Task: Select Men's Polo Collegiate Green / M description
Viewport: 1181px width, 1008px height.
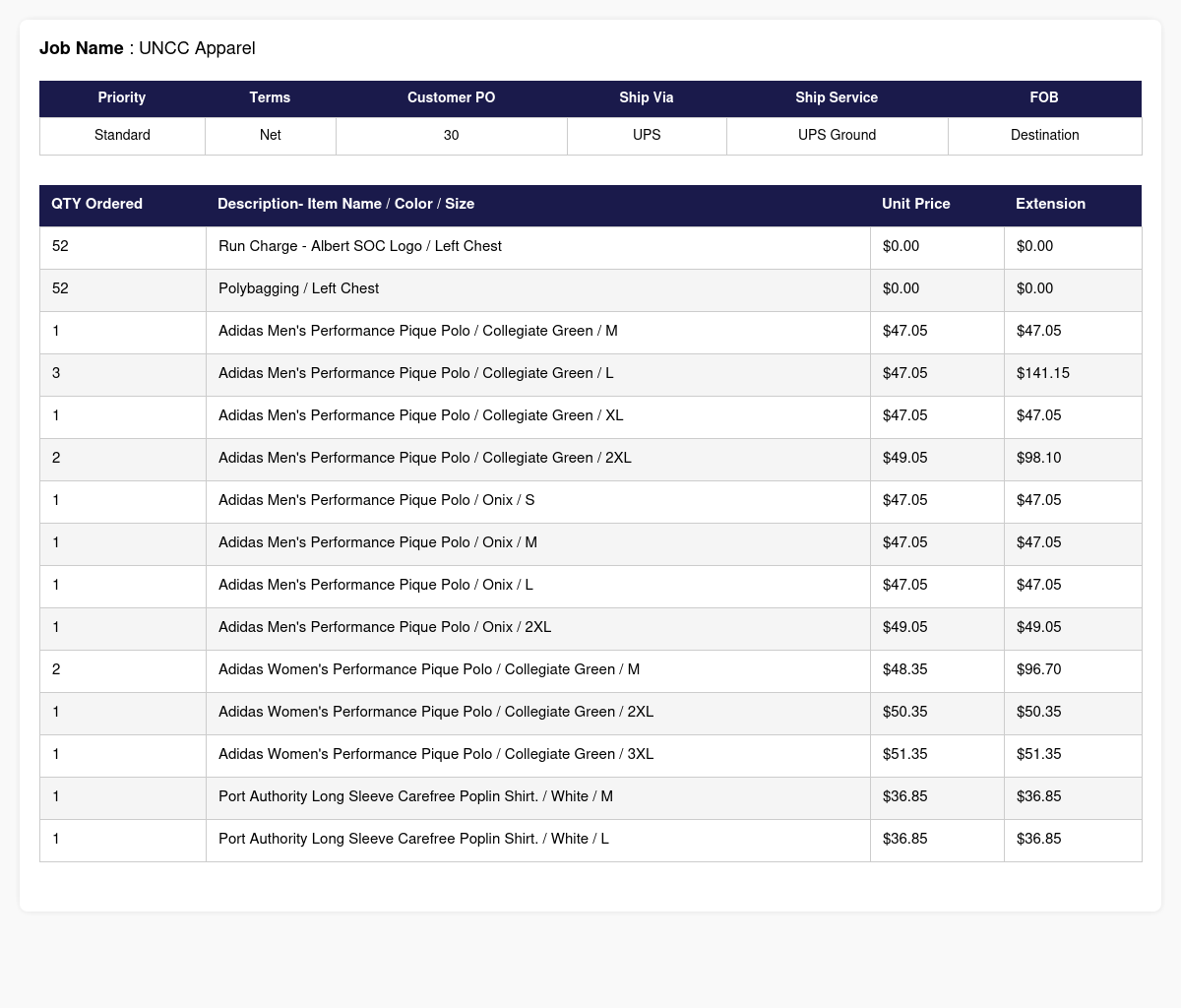Action: (418, 331)
